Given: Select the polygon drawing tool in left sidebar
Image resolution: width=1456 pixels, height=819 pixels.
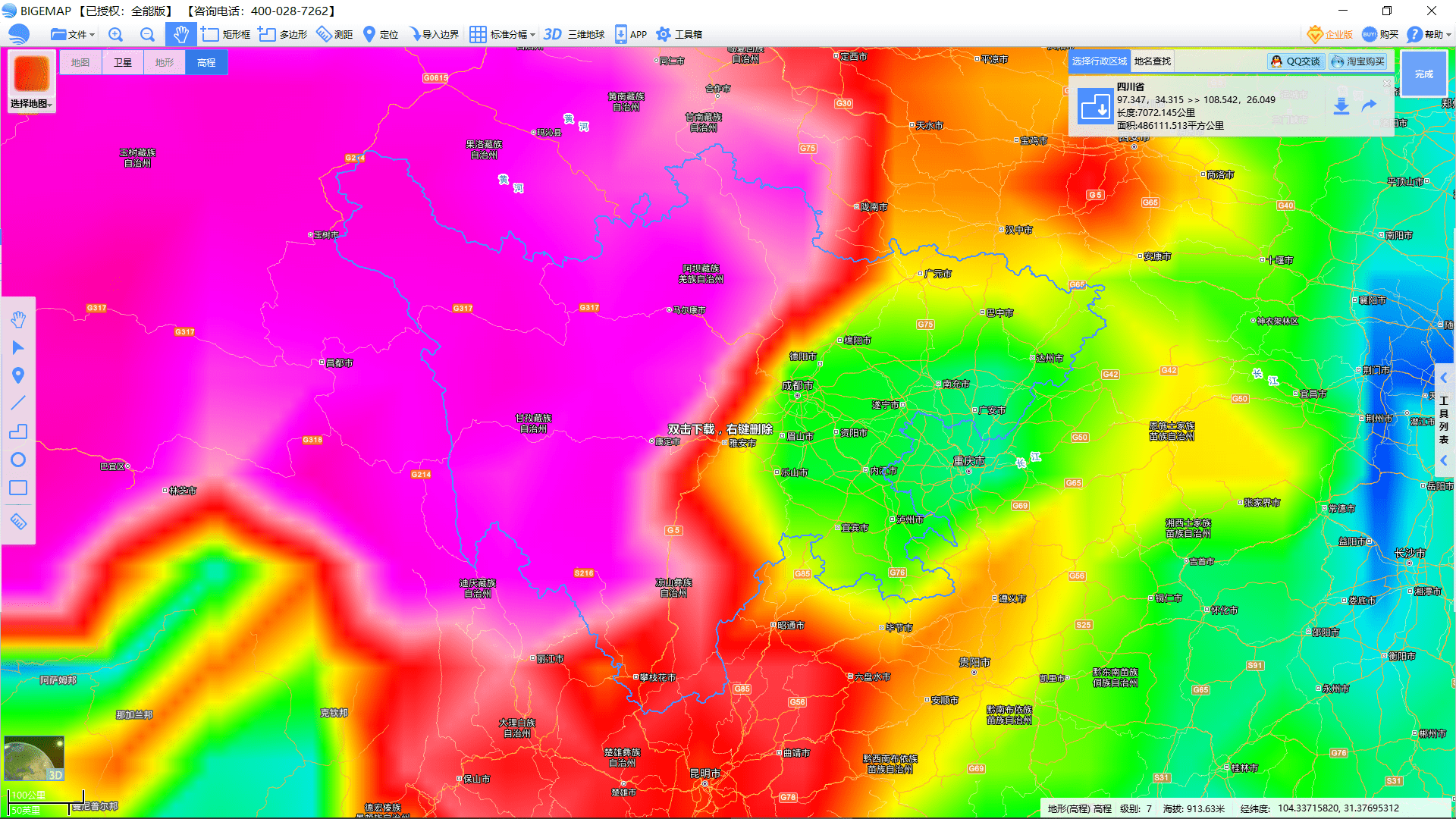Looking at the screenshot, I should 18,431.
